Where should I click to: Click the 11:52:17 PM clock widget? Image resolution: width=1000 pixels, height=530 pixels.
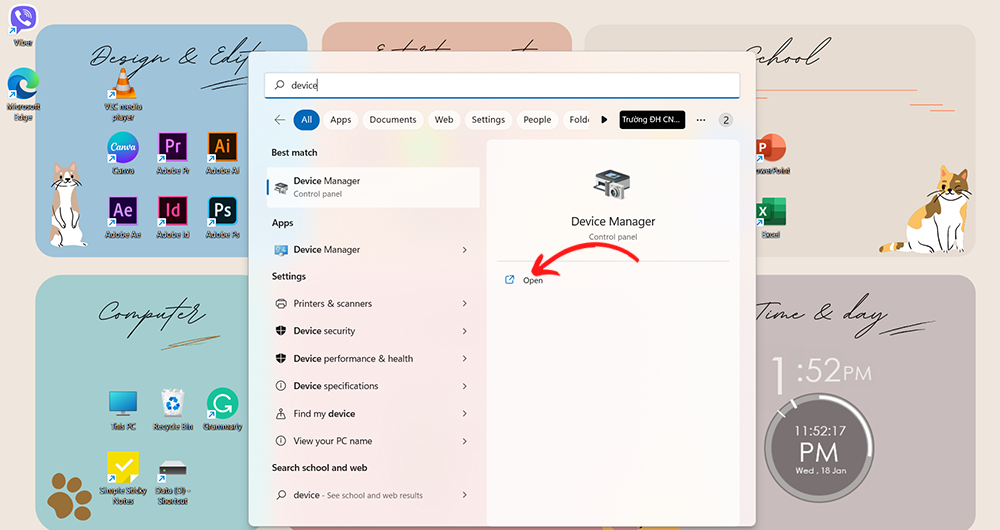coord(820,448)
